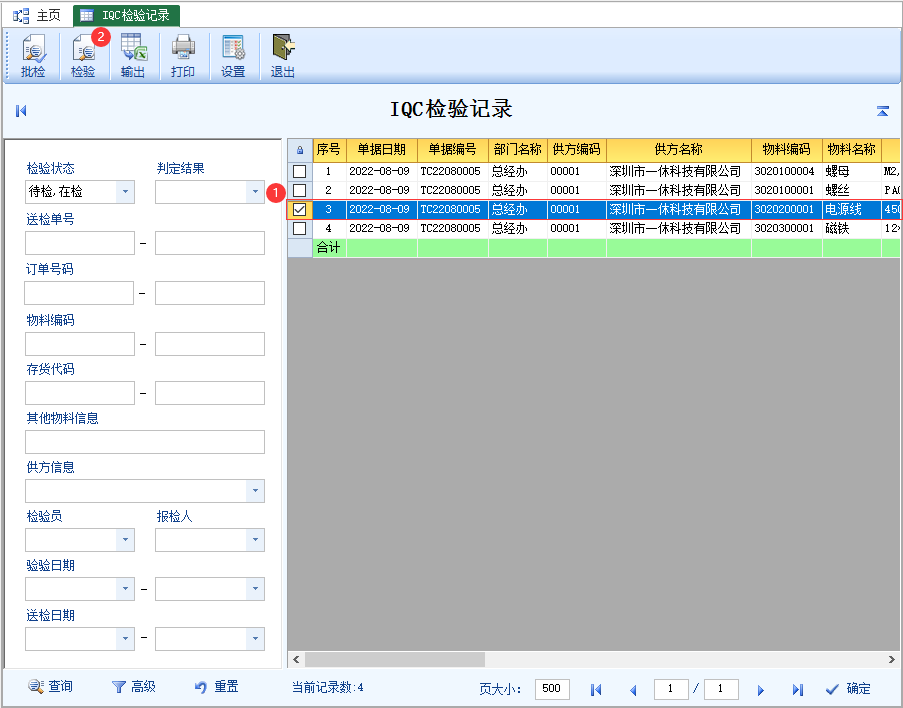Click the 送检单号 end input field
The image size is (903, 708).
[x=210, y=243]
